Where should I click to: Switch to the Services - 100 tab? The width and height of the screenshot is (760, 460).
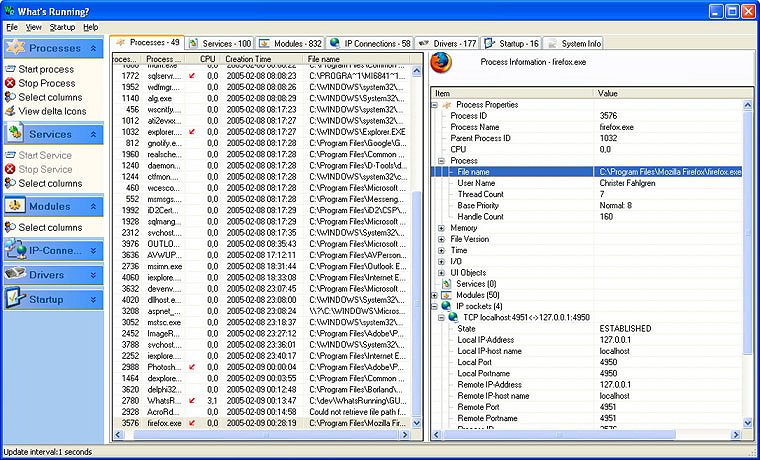click(x=221, y=44)
